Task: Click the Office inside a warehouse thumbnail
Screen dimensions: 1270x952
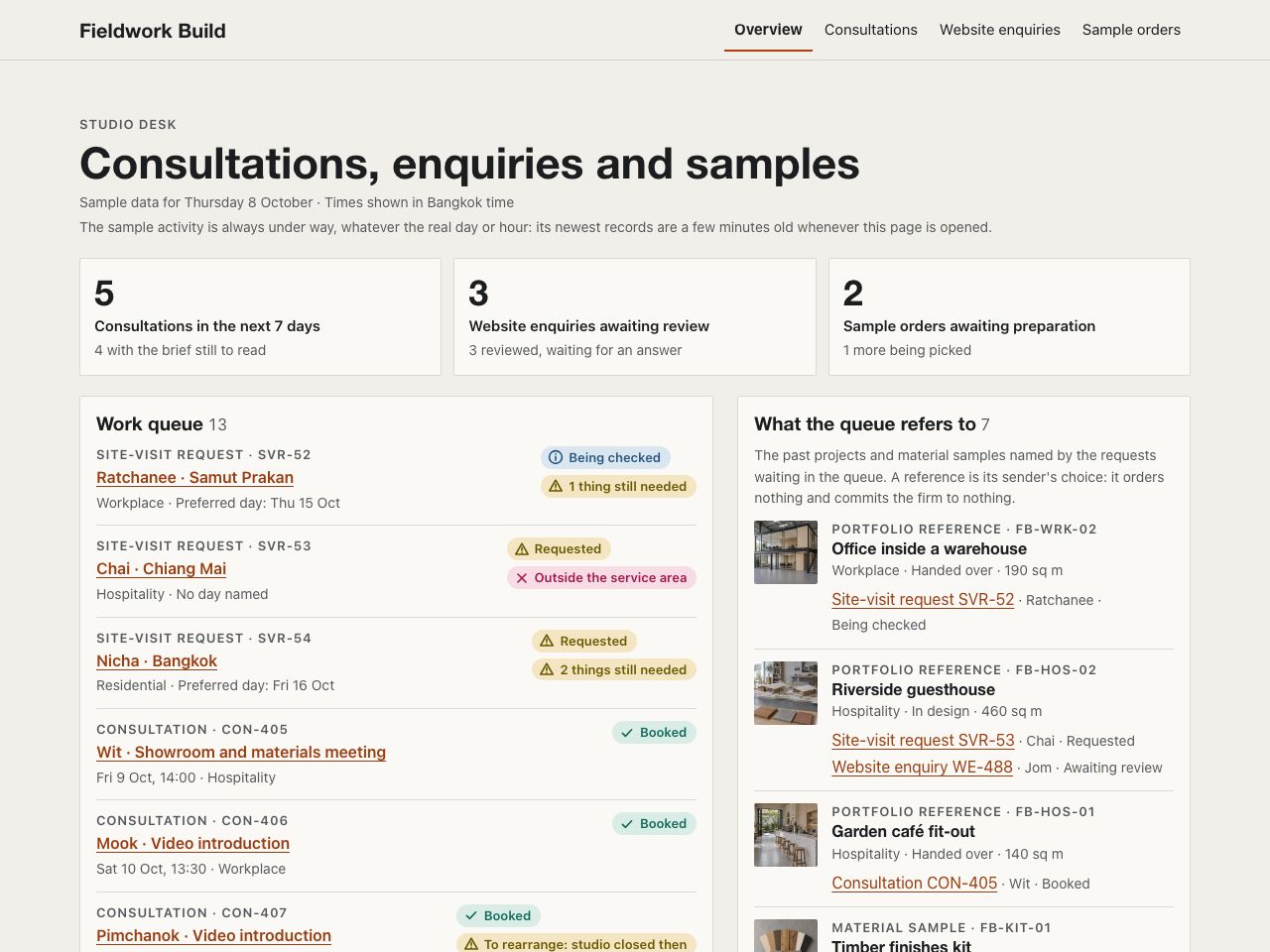Action: pos(786,552)
